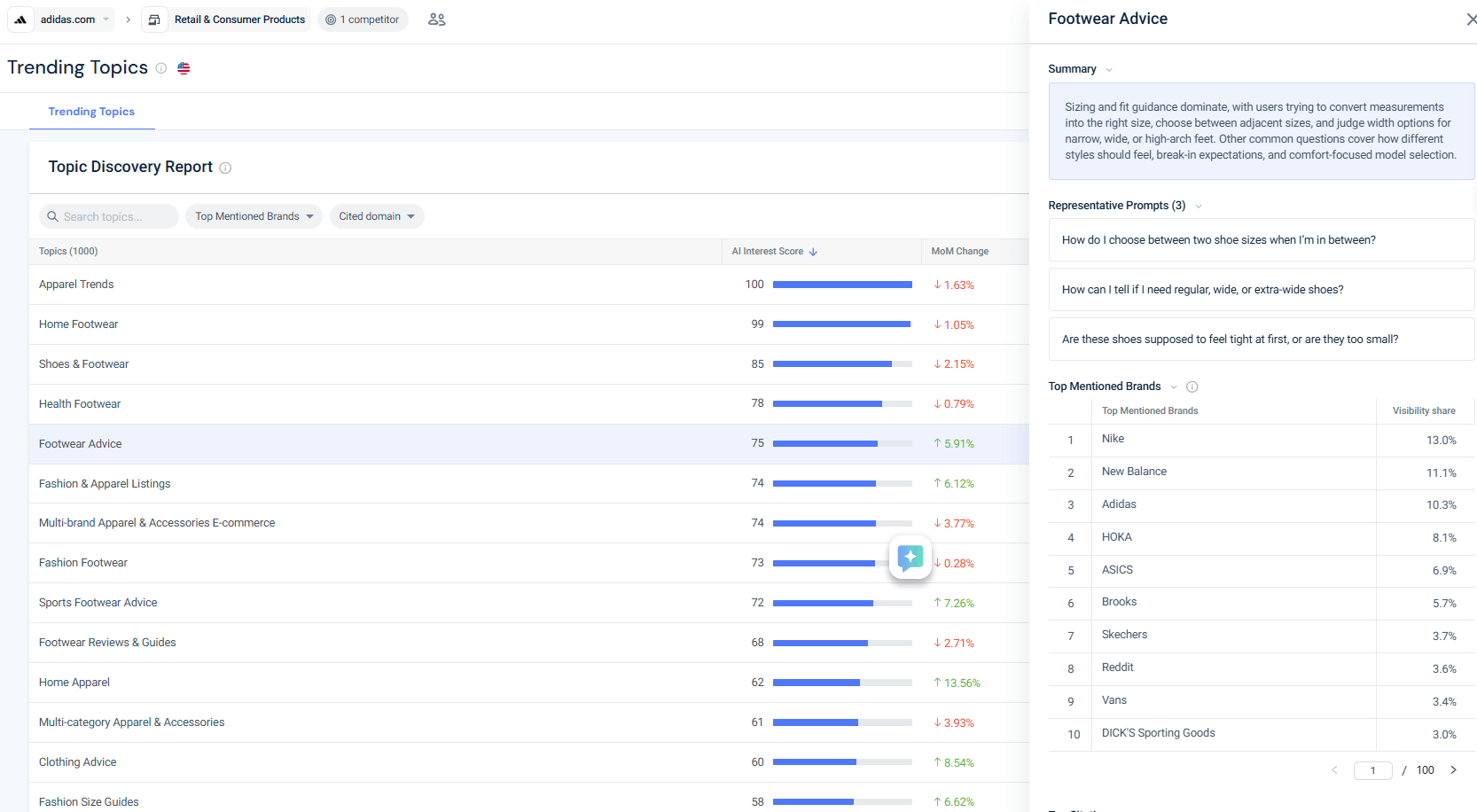Image resolution: width=1477 pixels, height=812 pixels.
Task: Select the Fashion & Apparel Listings topic
Action: [105, 484]
